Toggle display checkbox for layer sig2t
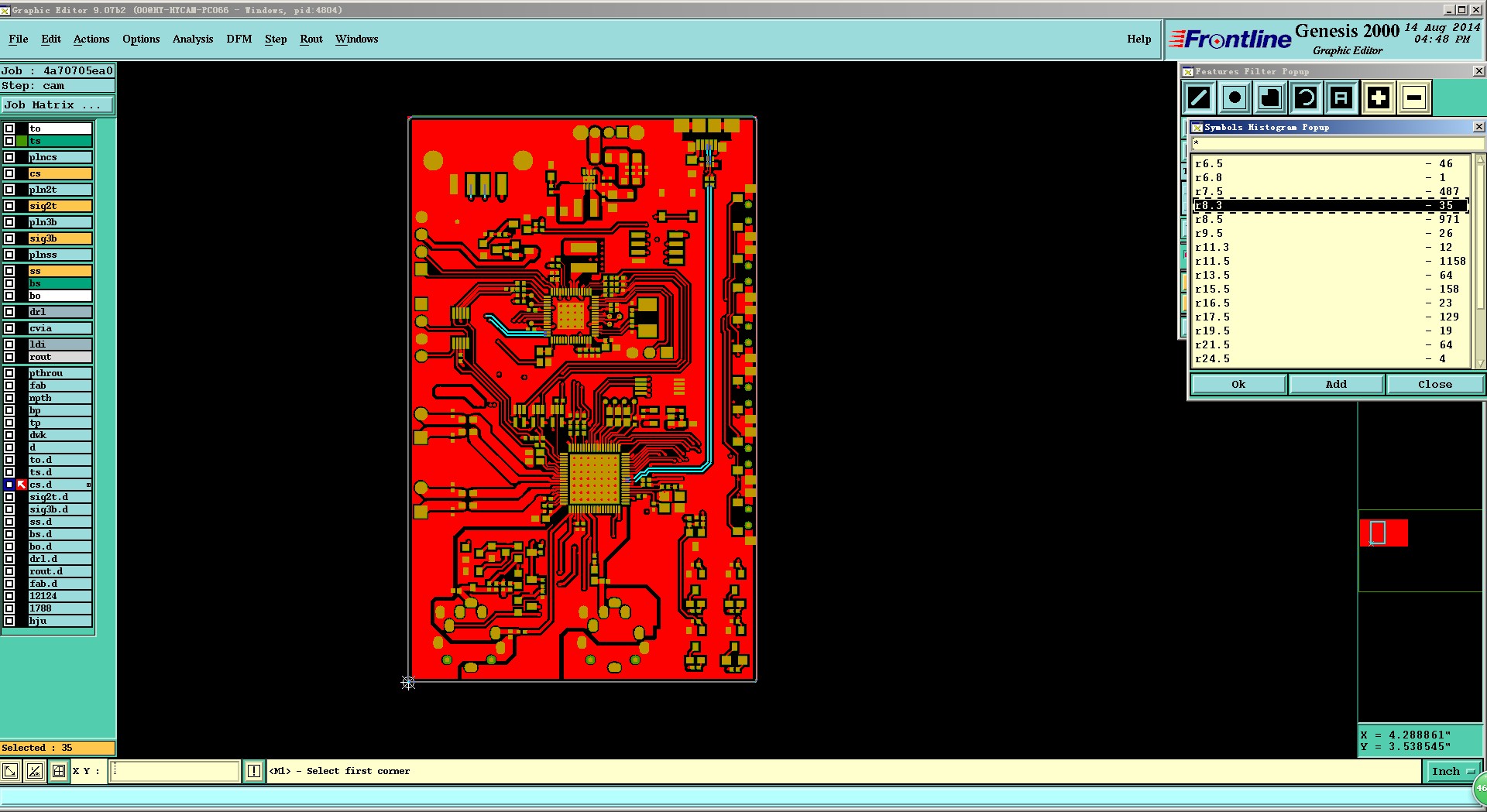Viewport: 1487px width, 812px height. (x=9, y=206)
